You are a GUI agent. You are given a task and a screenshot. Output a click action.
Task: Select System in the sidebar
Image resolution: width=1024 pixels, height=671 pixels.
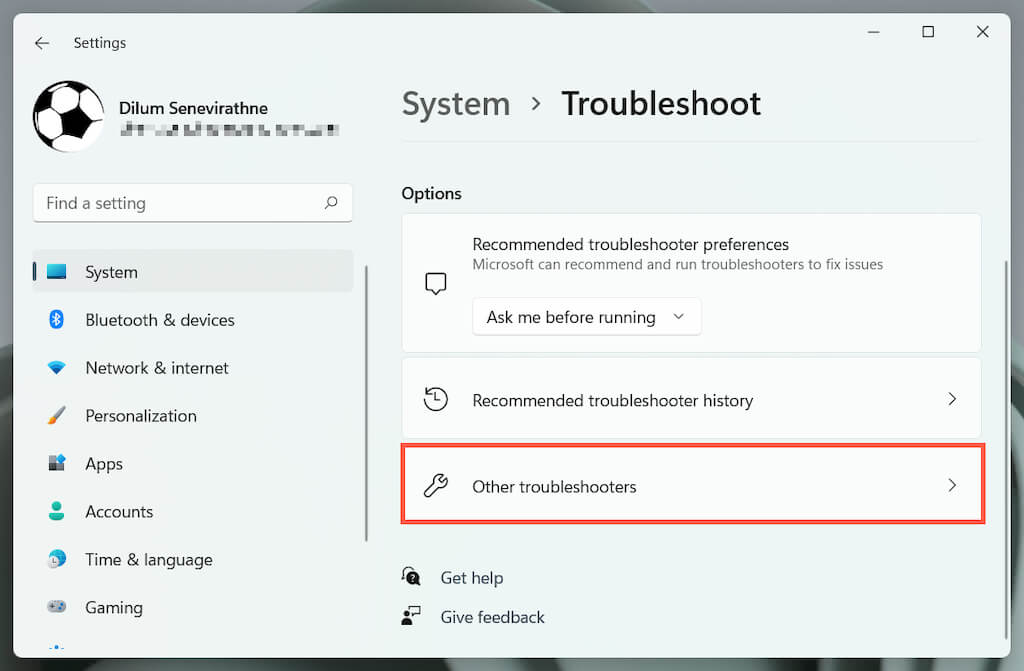[111, 272]
